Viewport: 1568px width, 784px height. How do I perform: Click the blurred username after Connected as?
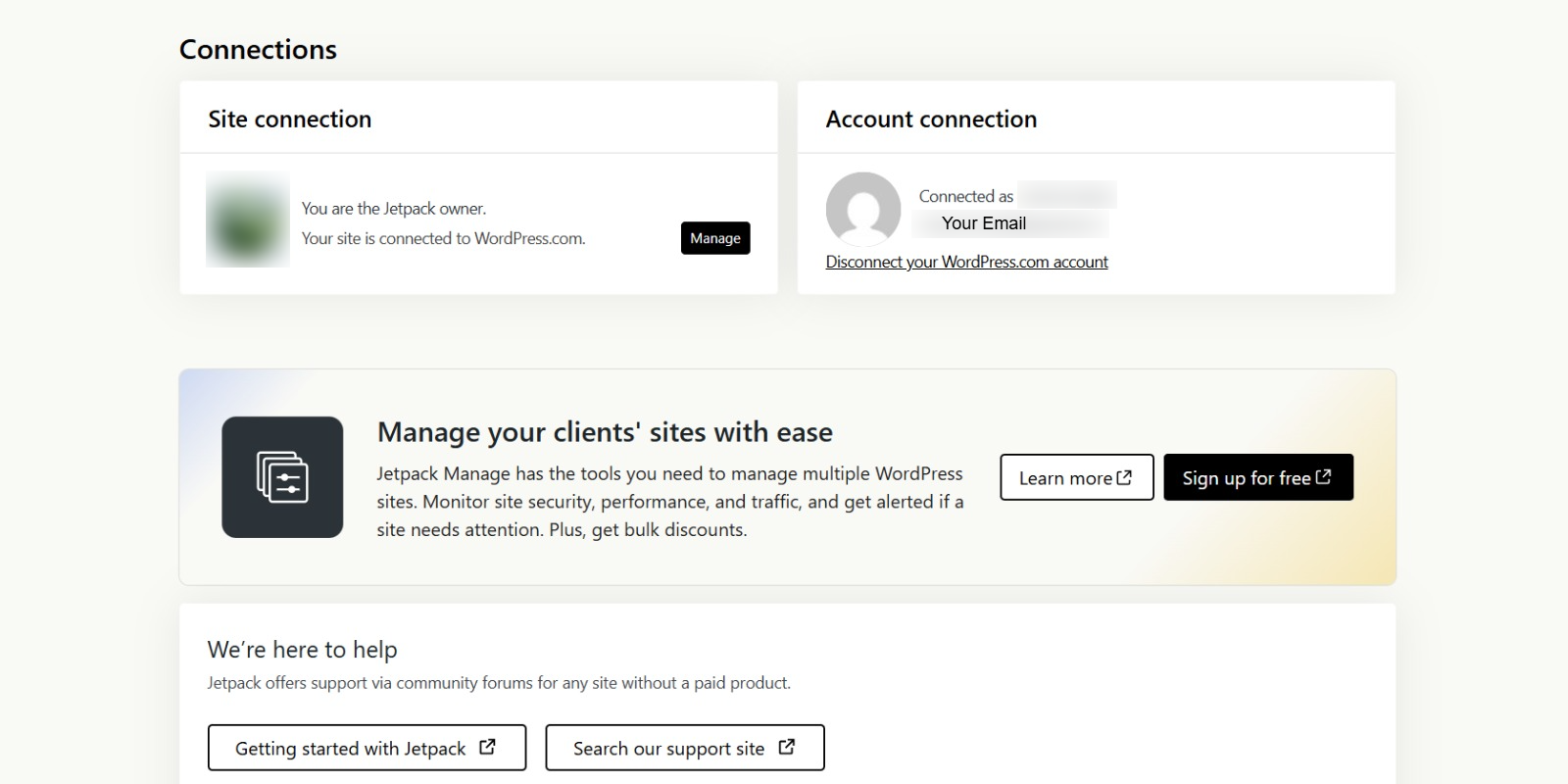1066,195
